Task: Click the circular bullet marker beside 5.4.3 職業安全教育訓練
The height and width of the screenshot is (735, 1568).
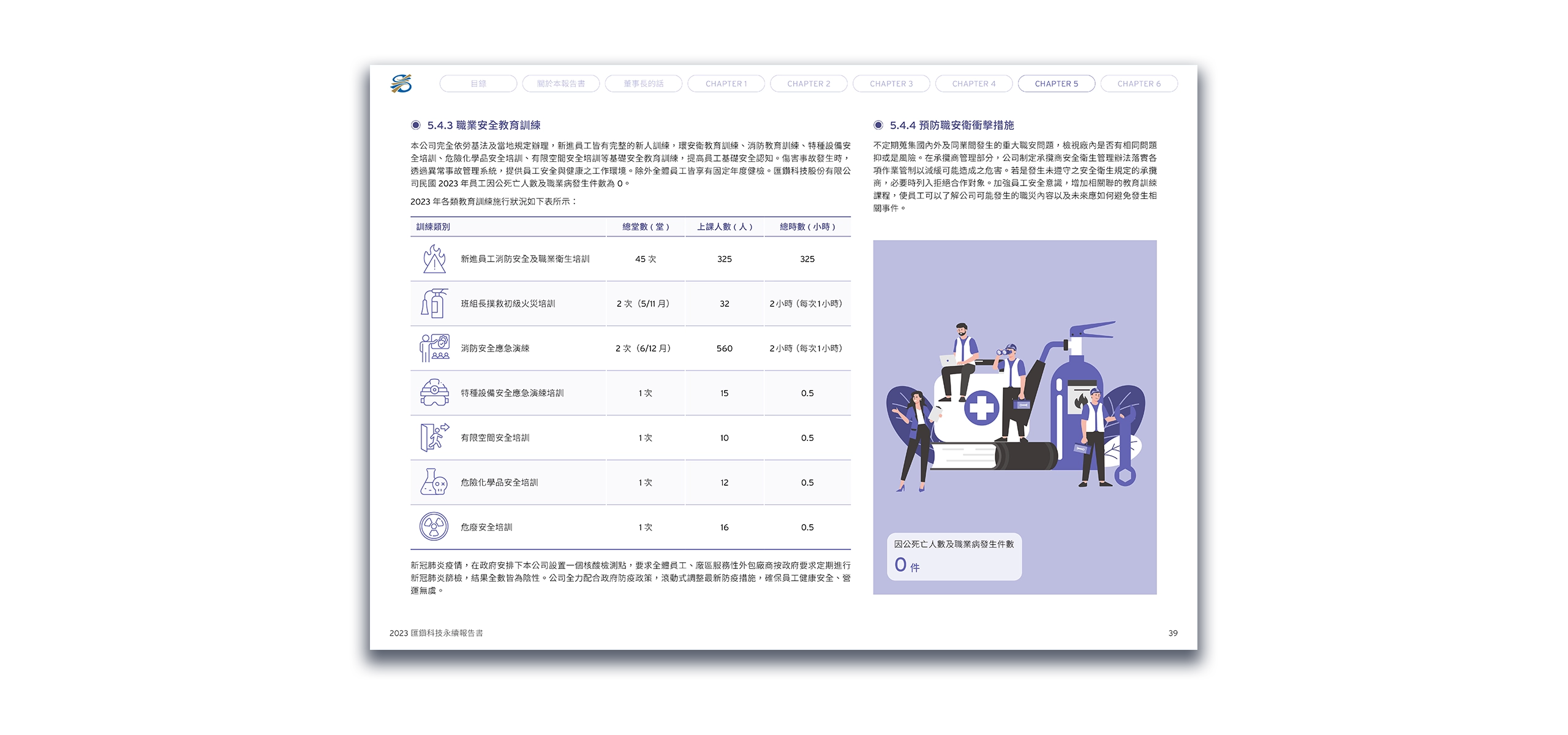Action: [417, 125]
